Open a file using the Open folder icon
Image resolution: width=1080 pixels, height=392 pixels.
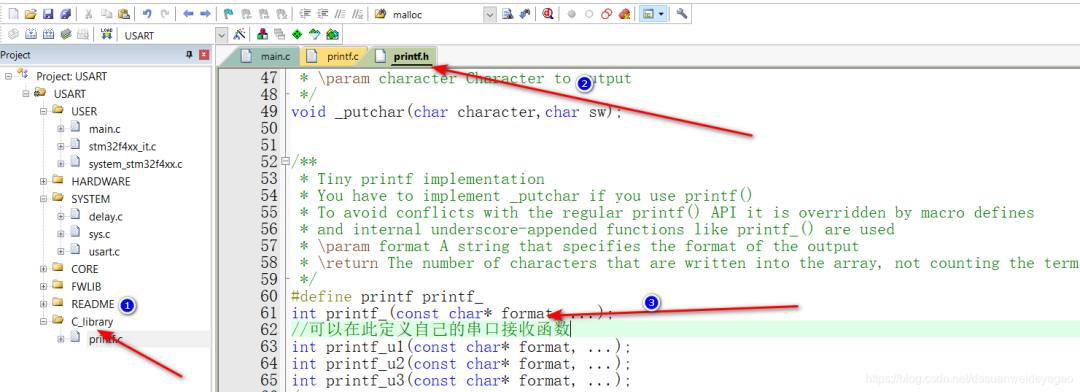[x=30, y=14]
